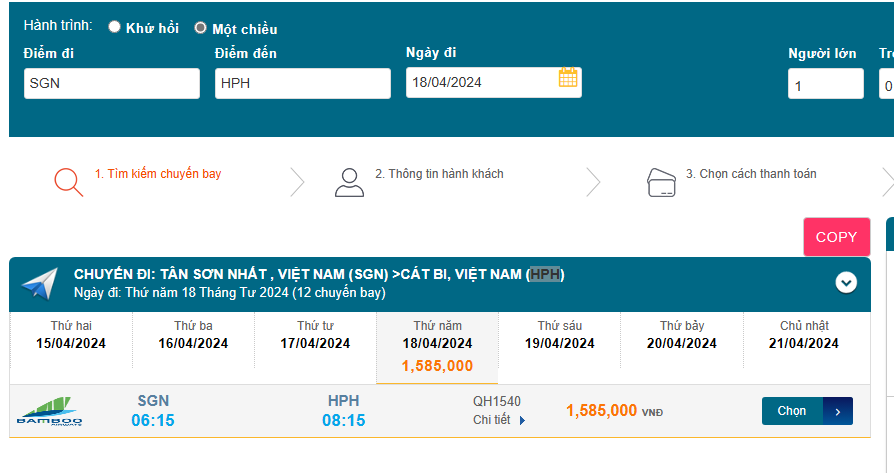
Task: Collapse the departure flight list chevron
Action: 846,283
